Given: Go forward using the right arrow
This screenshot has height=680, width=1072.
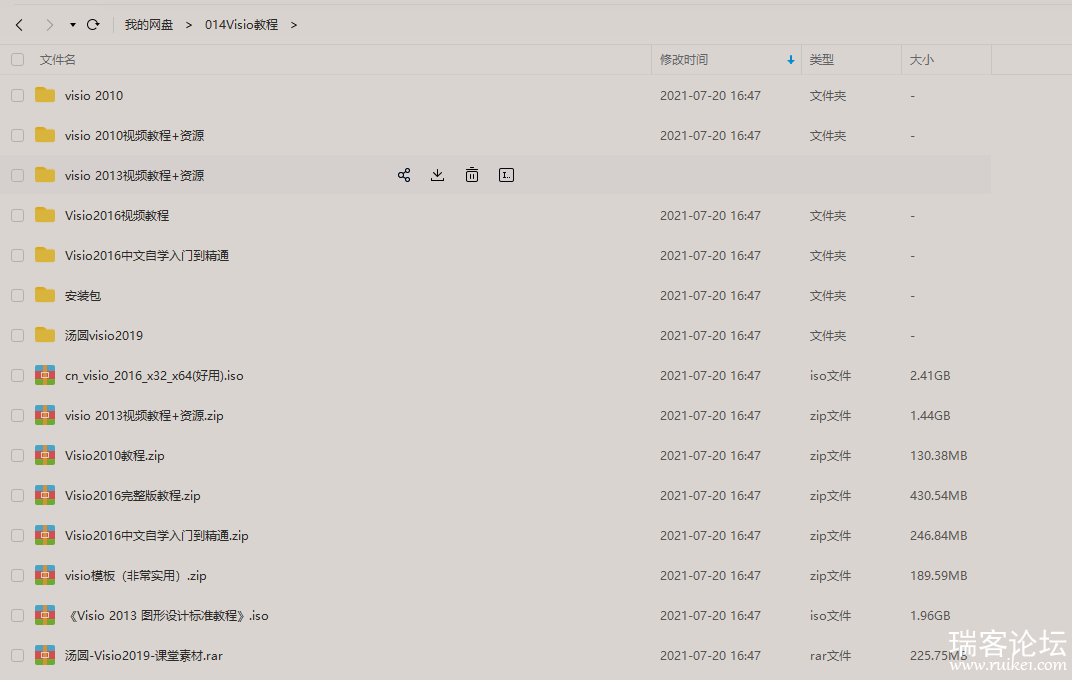Looking at the screenshot, I should pos(49,25).
